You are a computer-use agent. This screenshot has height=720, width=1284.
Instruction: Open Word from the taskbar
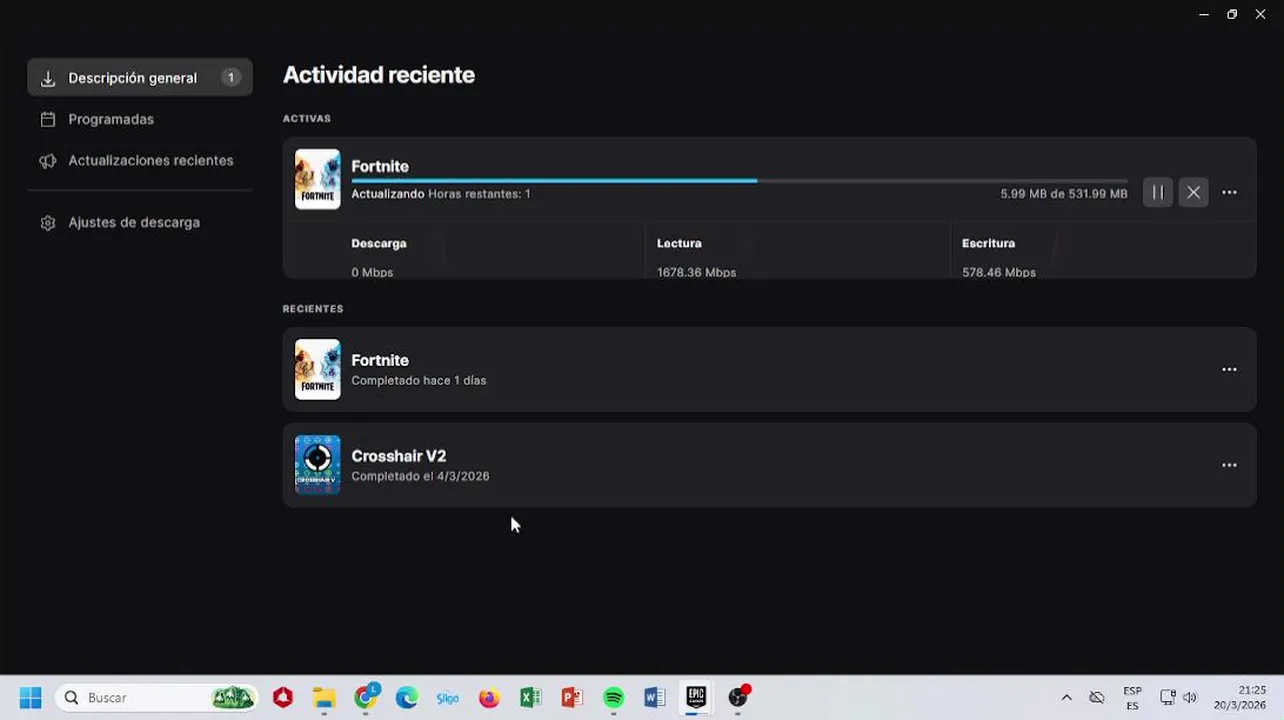coord(654,697)
